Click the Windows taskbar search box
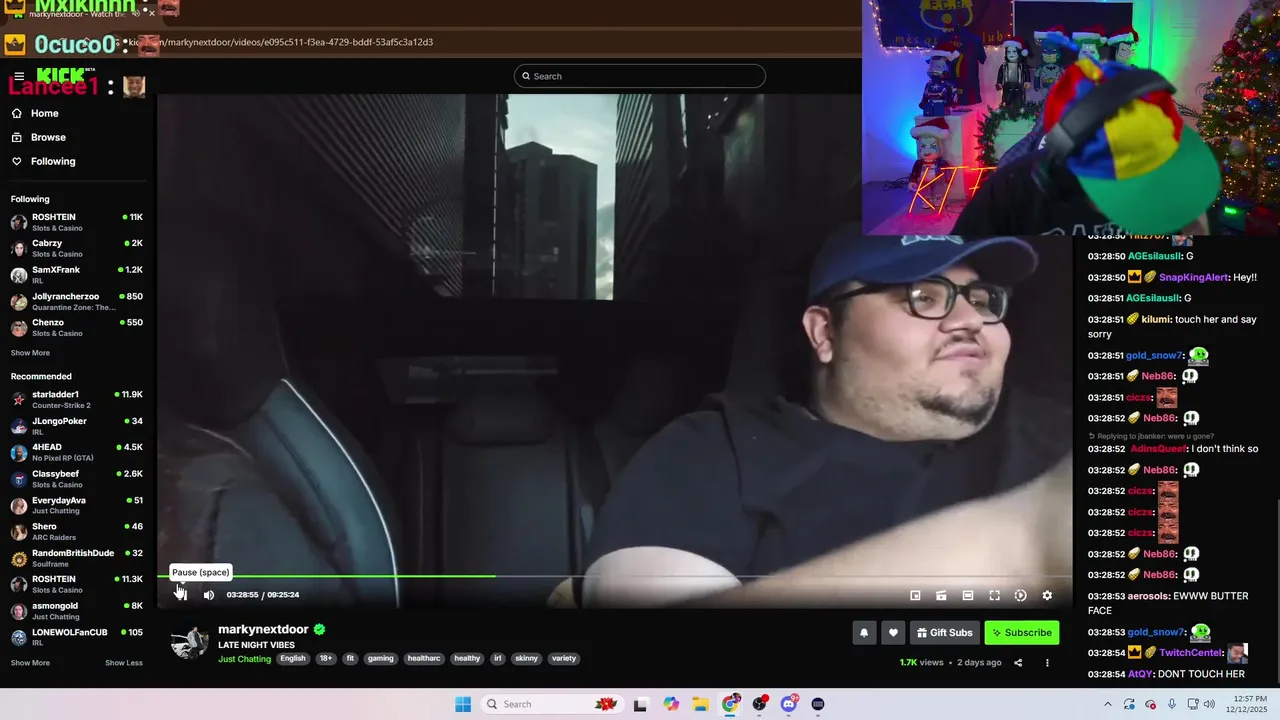This screenshot has width=1280, height=720. (x=551, y=704)
